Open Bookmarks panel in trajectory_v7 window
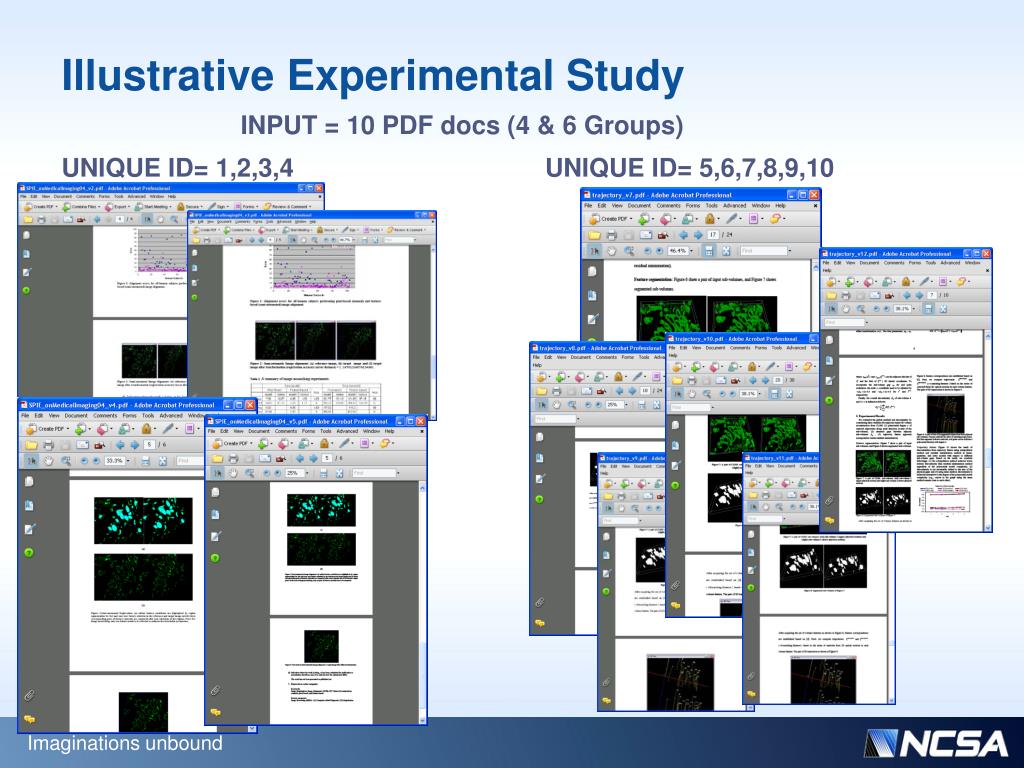Screen dimensions: 1024x768 point(592,295)
